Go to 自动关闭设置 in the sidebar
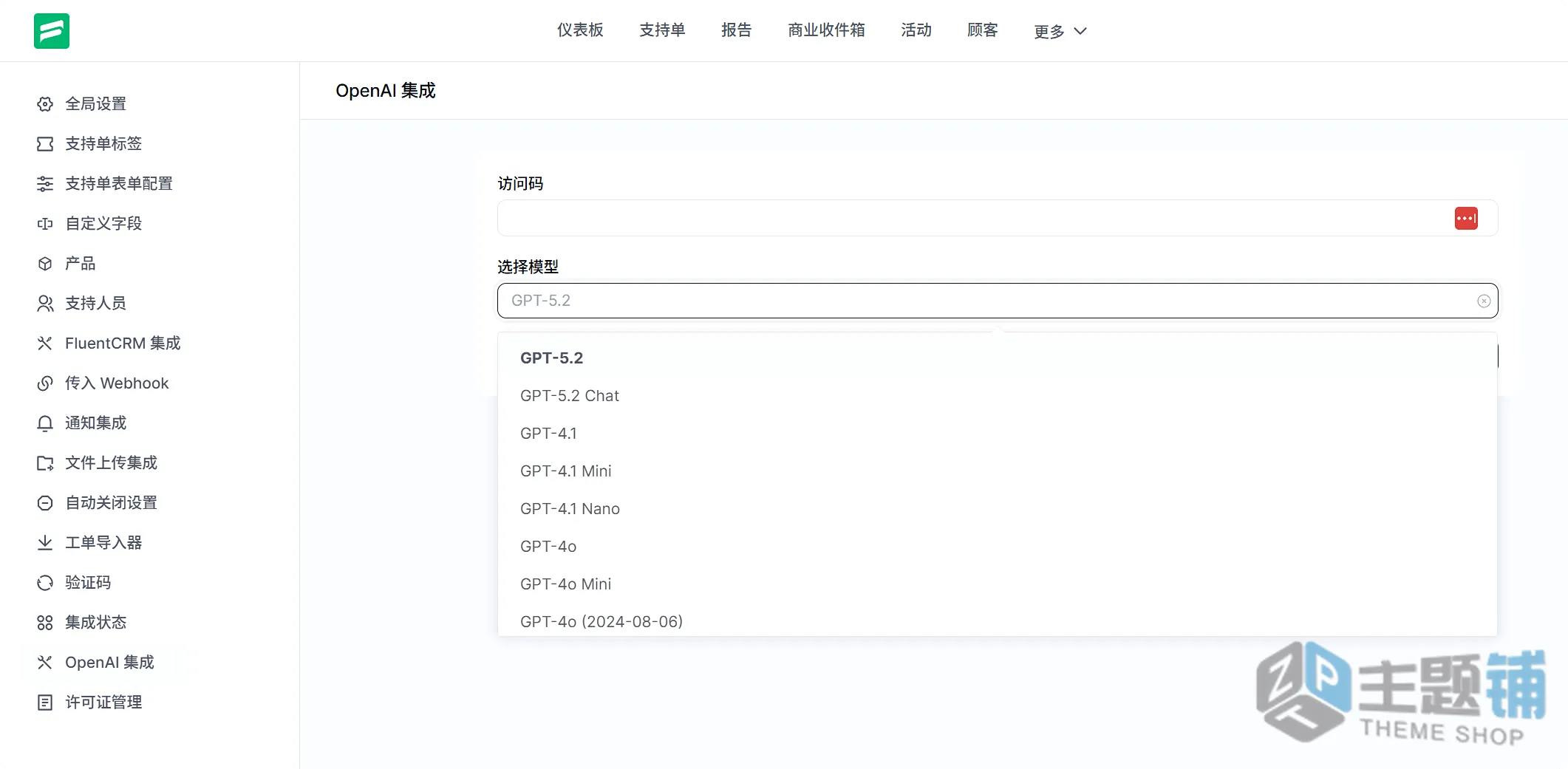 [111, 503]
